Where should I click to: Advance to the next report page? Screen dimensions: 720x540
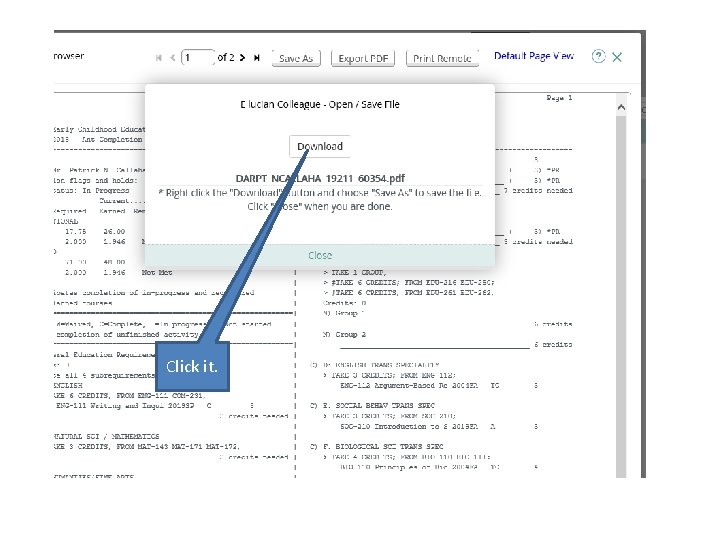(242, 58)
